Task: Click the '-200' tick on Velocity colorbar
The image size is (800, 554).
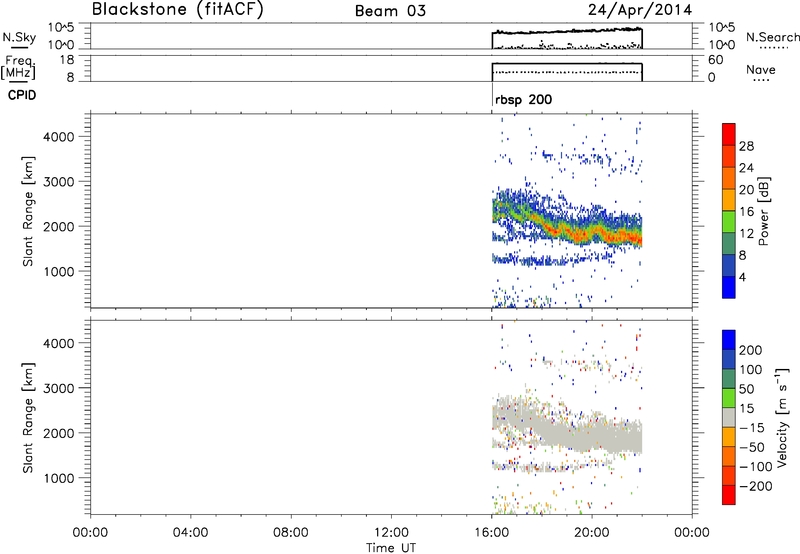Action: (756, 486)
